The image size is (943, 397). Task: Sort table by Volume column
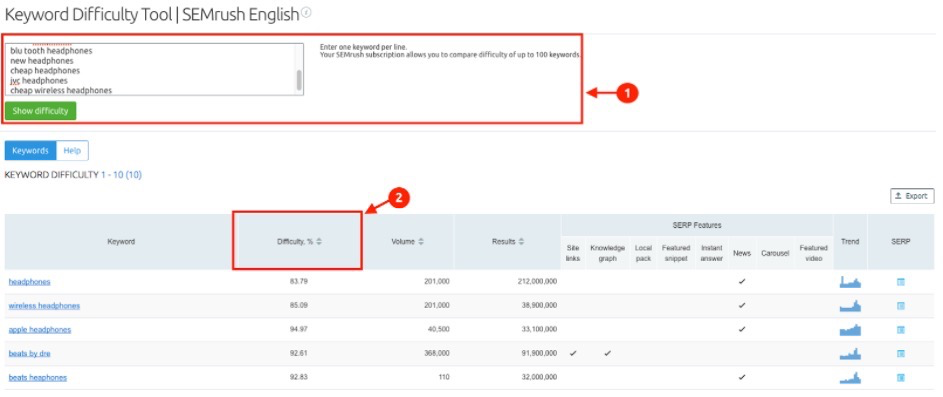(x=407, y=242)
